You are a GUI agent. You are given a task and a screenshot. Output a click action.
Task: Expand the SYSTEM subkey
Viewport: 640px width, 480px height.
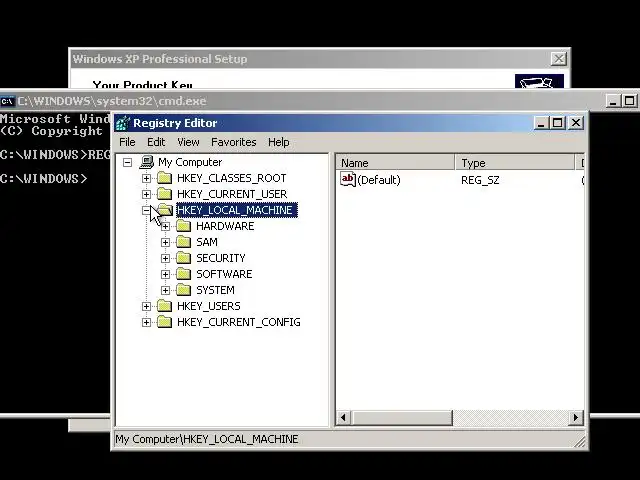(165, 290)
